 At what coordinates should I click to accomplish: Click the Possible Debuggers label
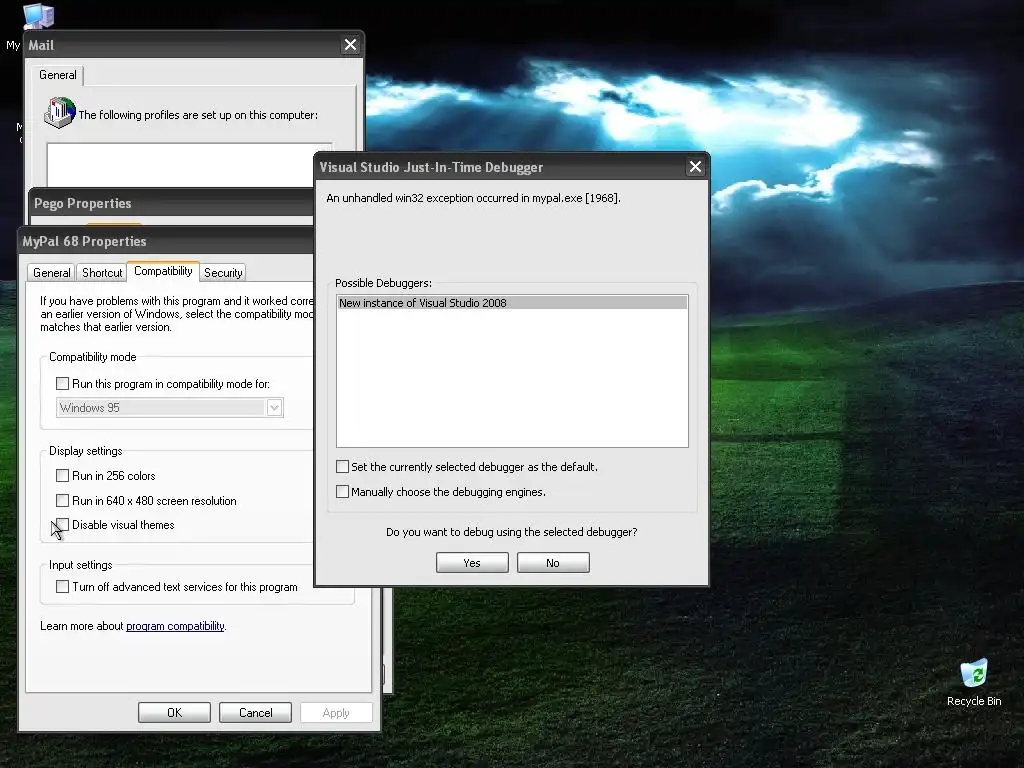coord(383,283)
